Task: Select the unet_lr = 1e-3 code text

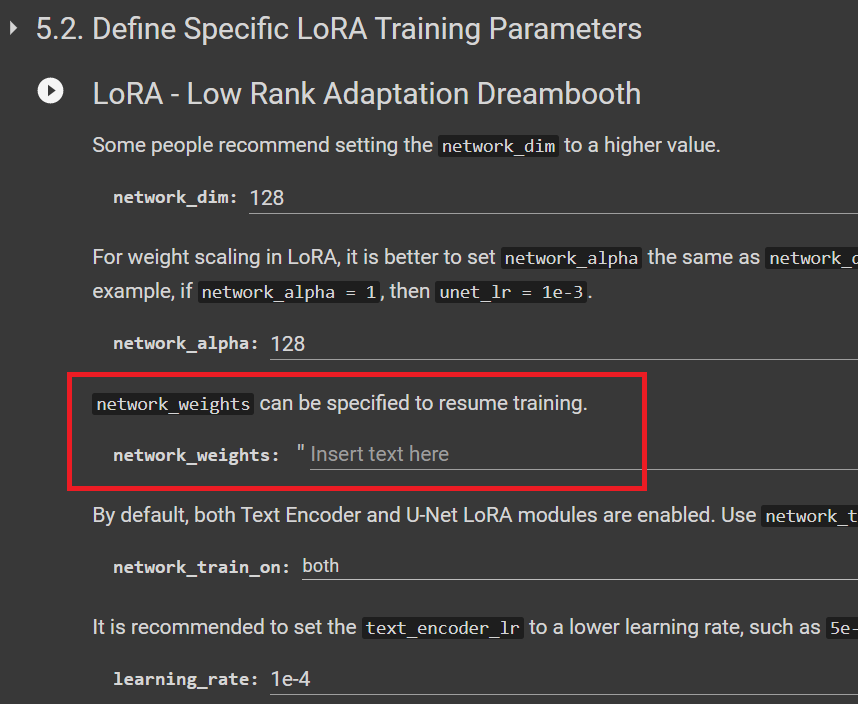Action: (x=511, y=292)
